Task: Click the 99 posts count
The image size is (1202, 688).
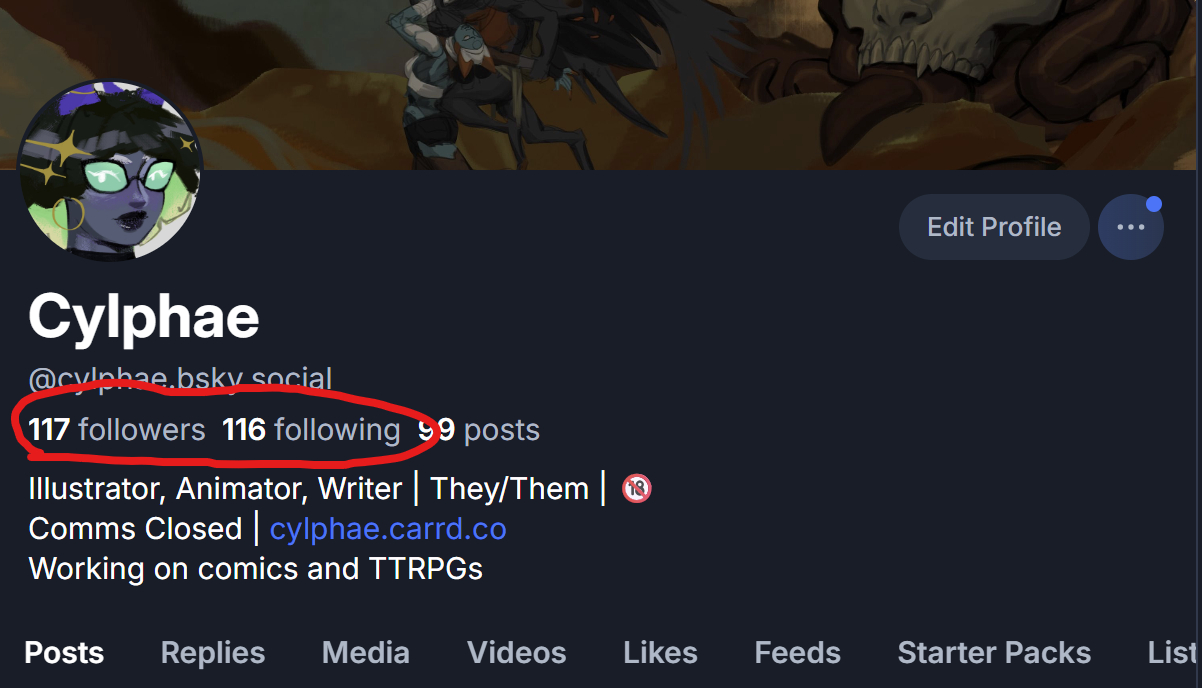Action: click(479, 430)
